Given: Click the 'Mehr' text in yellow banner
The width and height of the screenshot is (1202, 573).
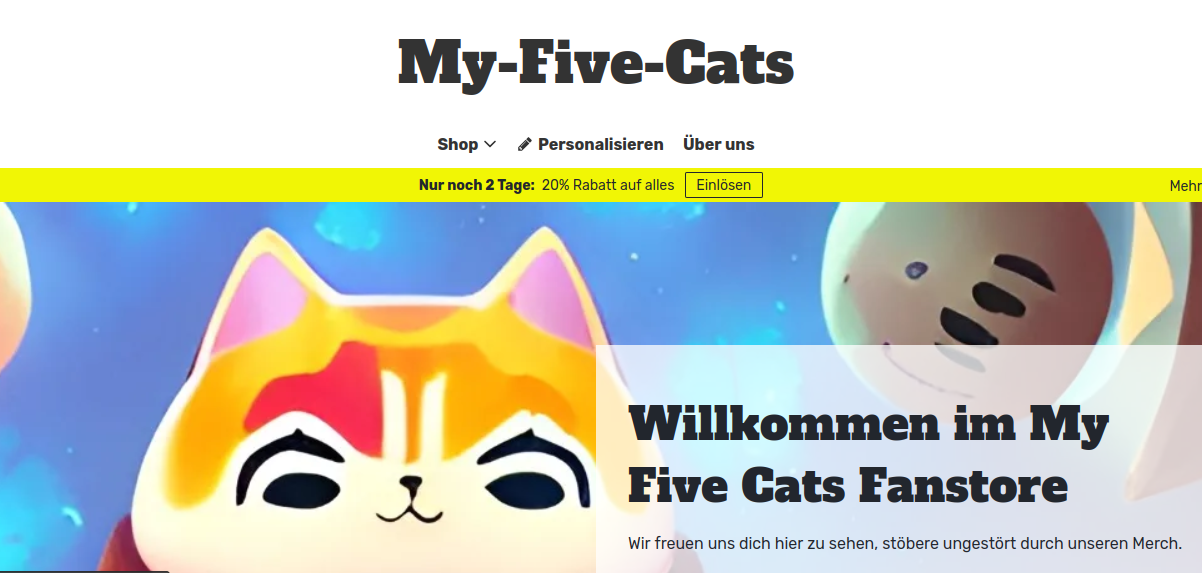Looking at the screenshot, I should 1185,186.
